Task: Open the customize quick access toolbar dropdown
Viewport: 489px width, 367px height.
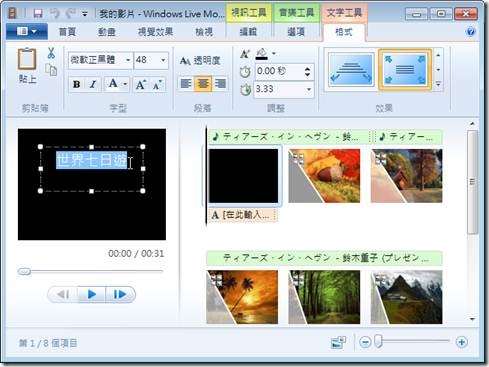Action: pos(85,14)
